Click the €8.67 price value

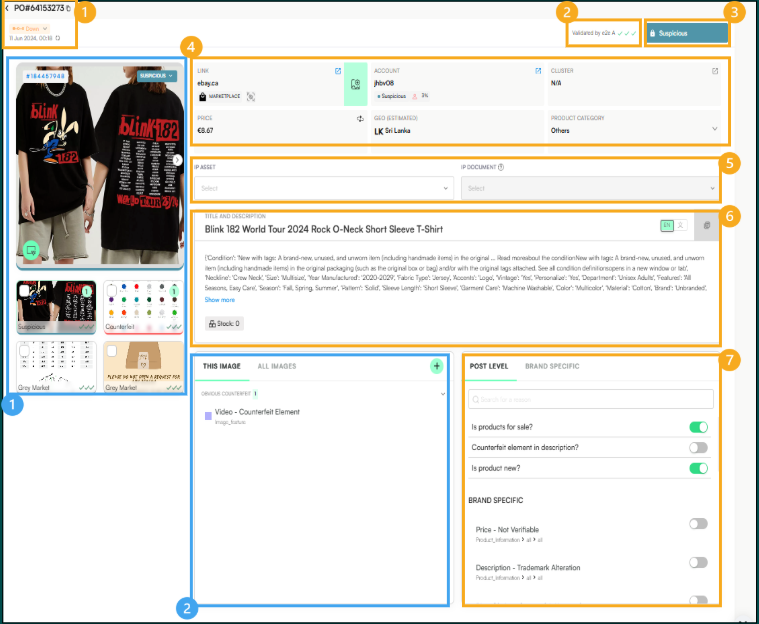(205, 131)
